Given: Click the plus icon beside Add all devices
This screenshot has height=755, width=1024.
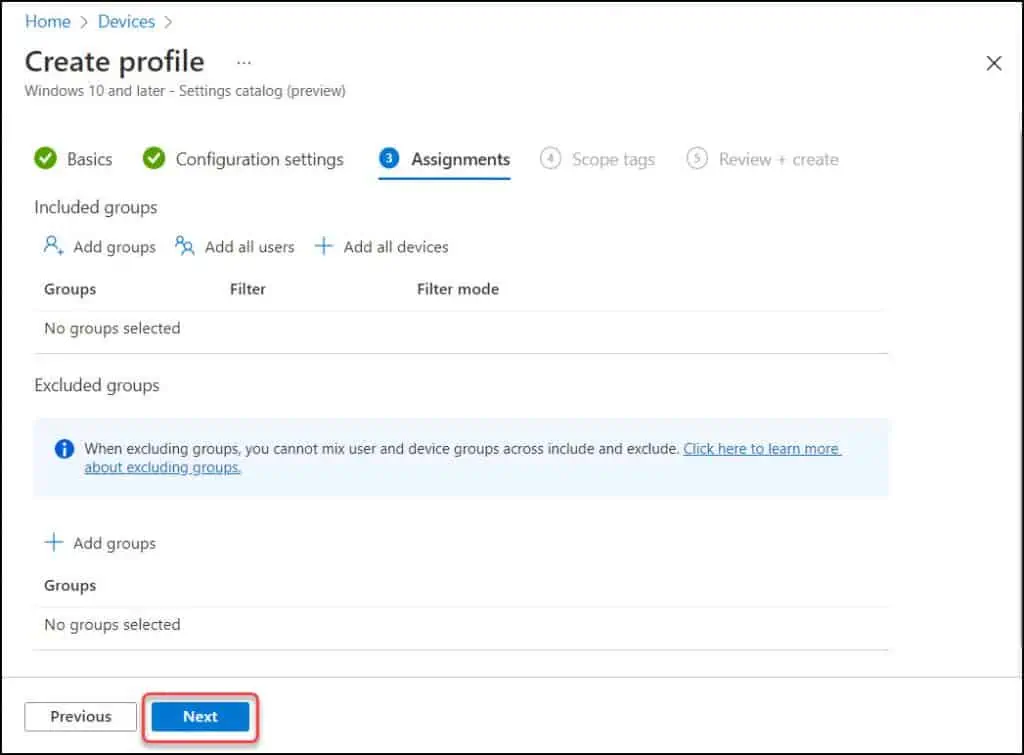Looking at the screenshot, I should (324, 246).
